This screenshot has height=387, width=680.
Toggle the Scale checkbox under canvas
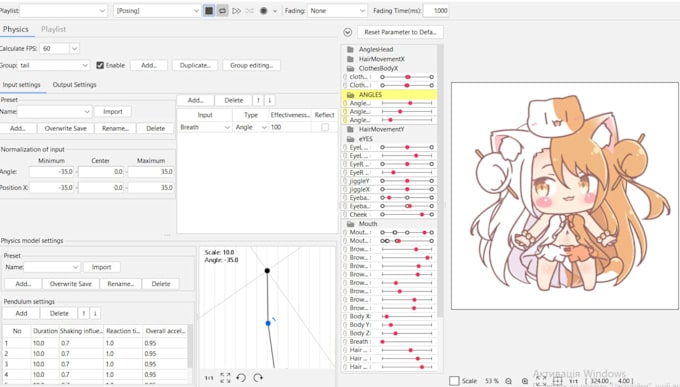pyautogui.click(x=454, y=380)
